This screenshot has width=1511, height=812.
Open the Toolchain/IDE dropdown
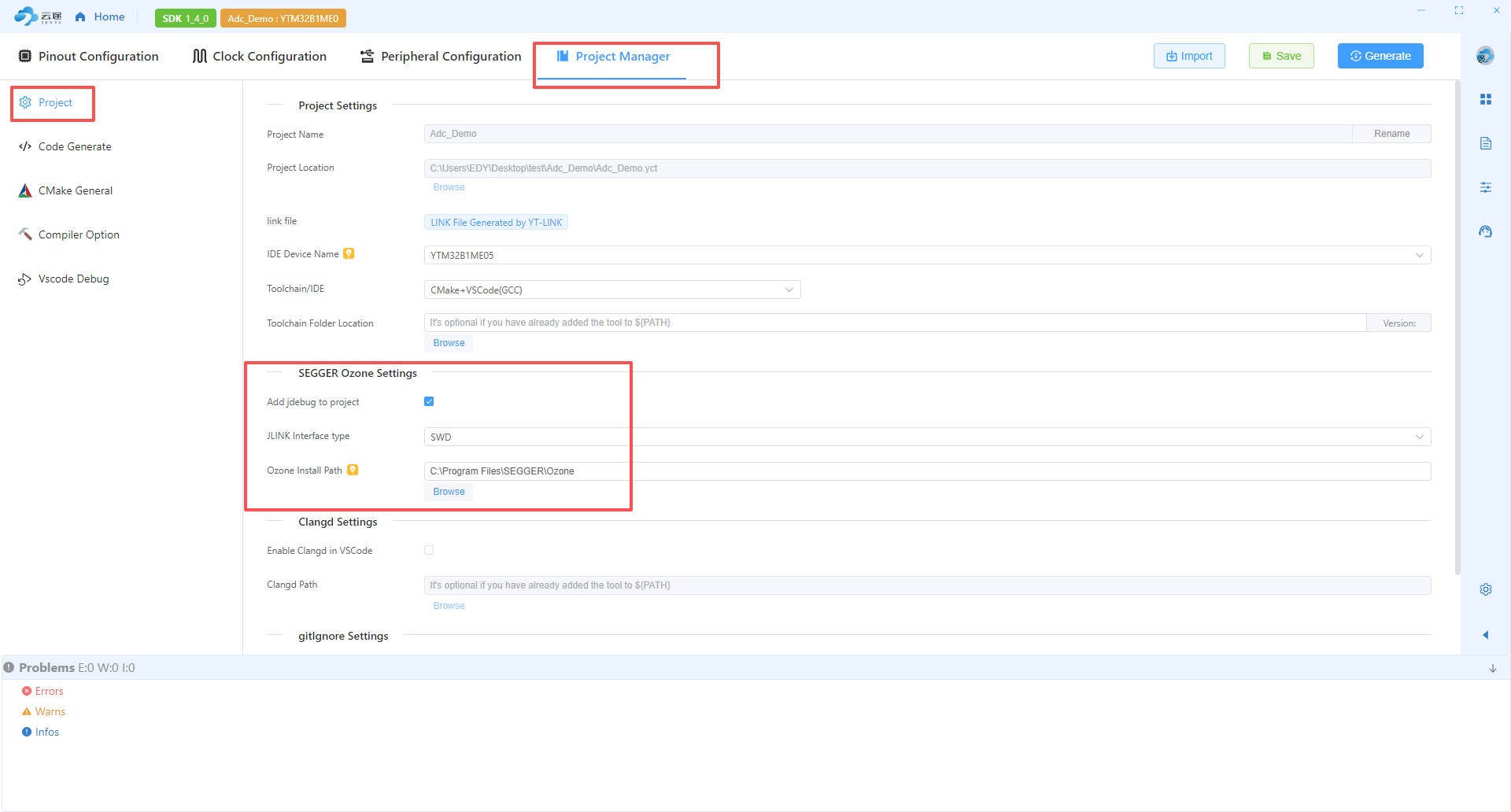pos(611,290)
